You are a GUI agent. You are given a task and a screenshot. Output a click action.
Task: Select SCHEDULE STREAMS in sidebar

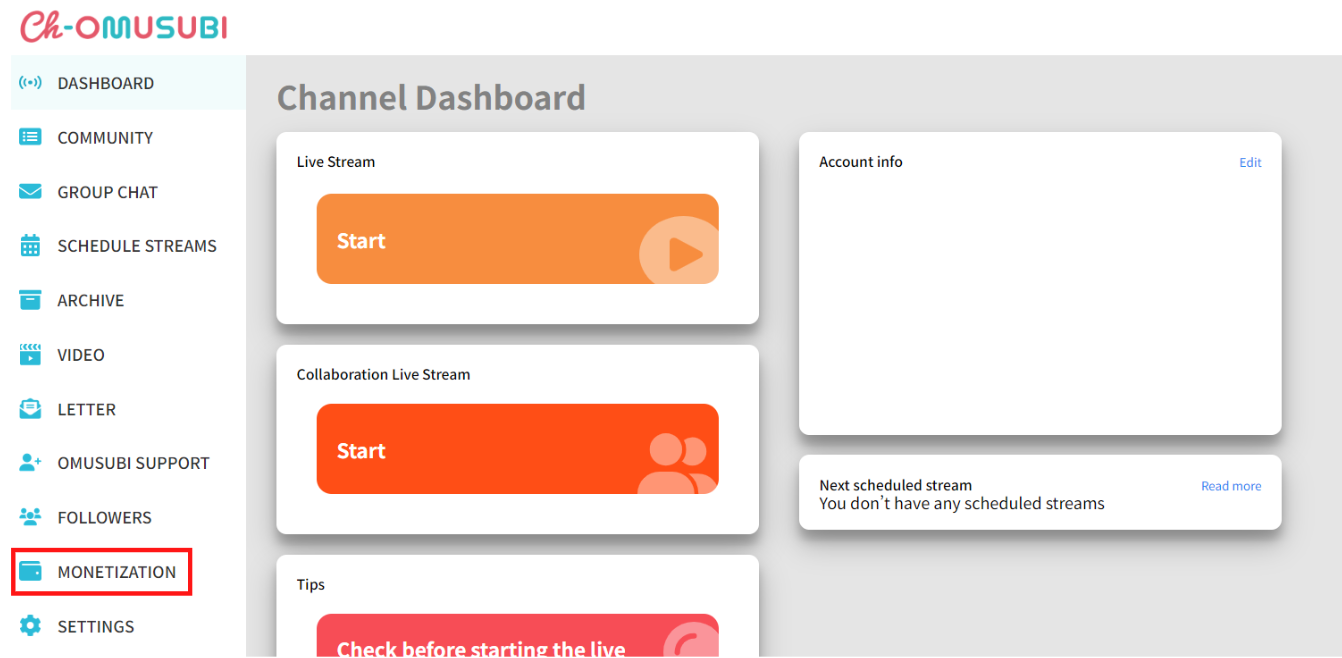pyautogui.click(x=128, y=246)
